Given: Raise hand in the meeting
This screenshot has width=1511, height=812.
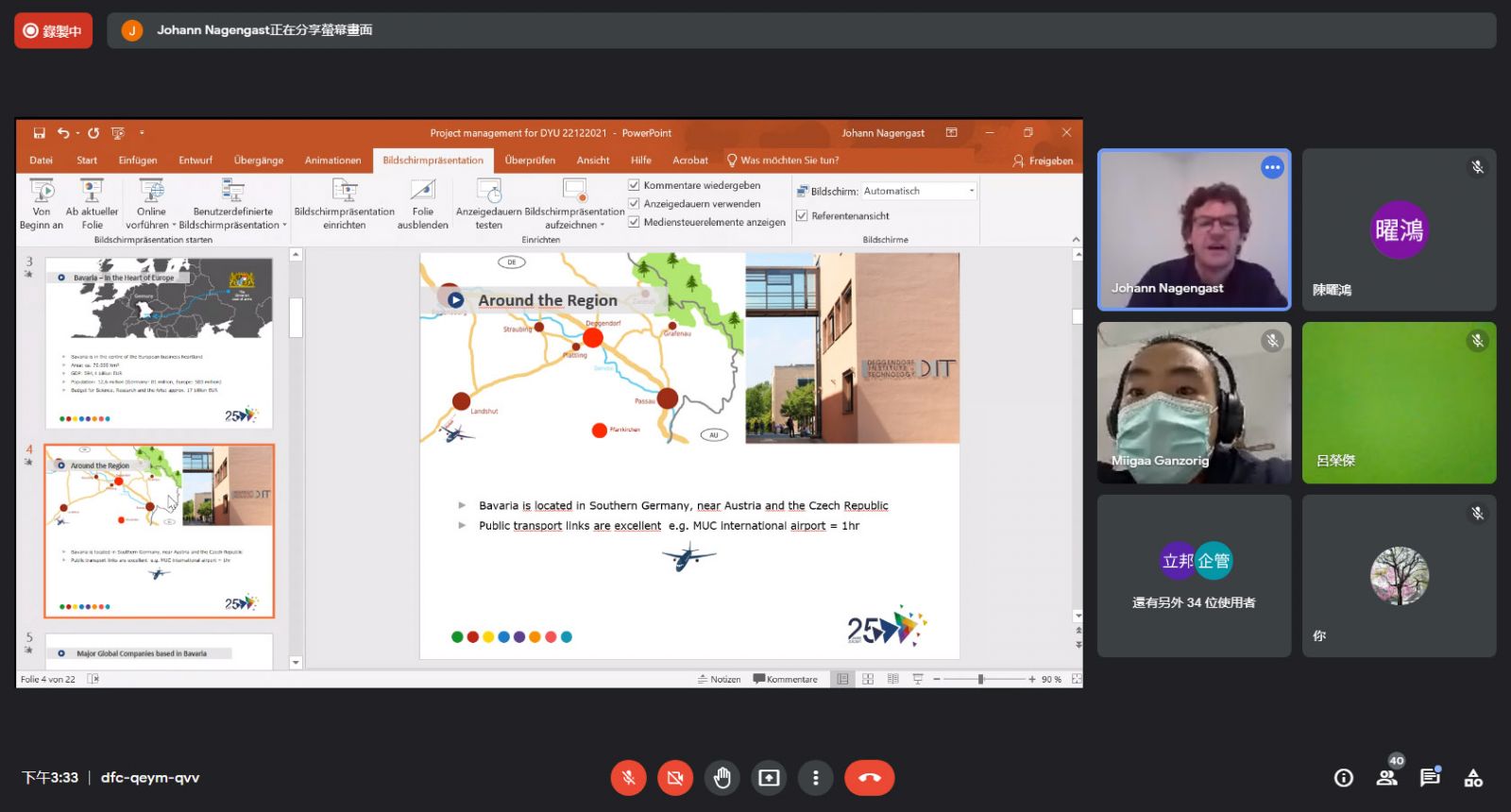Looking at the screenshot, I should click(722, 778).
